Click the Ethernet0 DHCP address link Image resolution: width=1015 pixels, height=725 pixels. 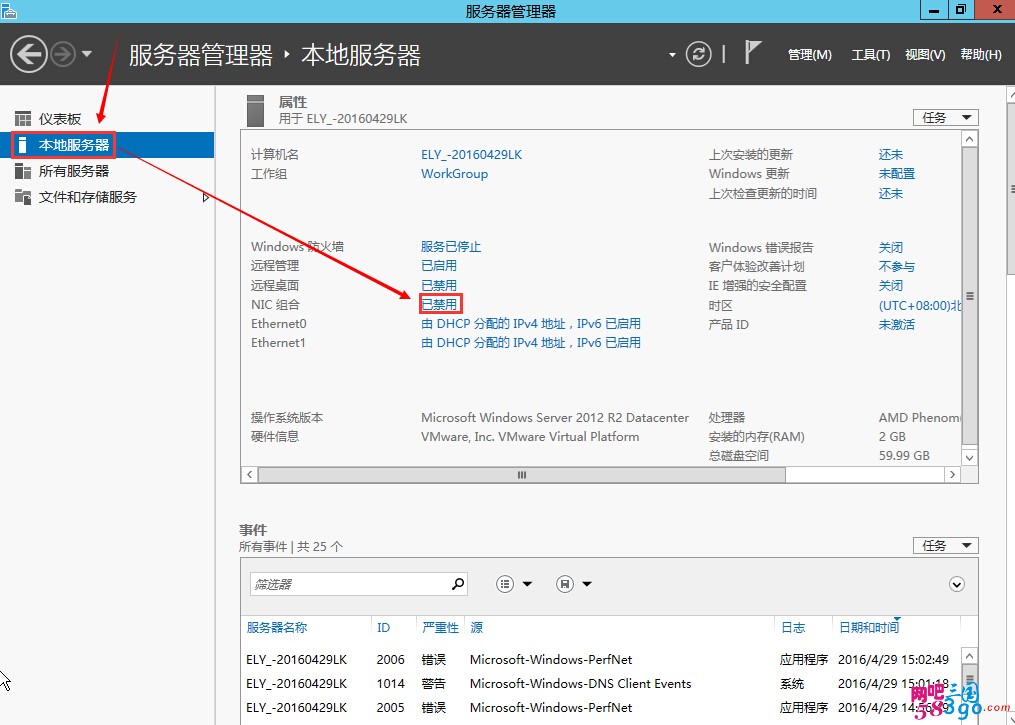(x=531, y=324)
